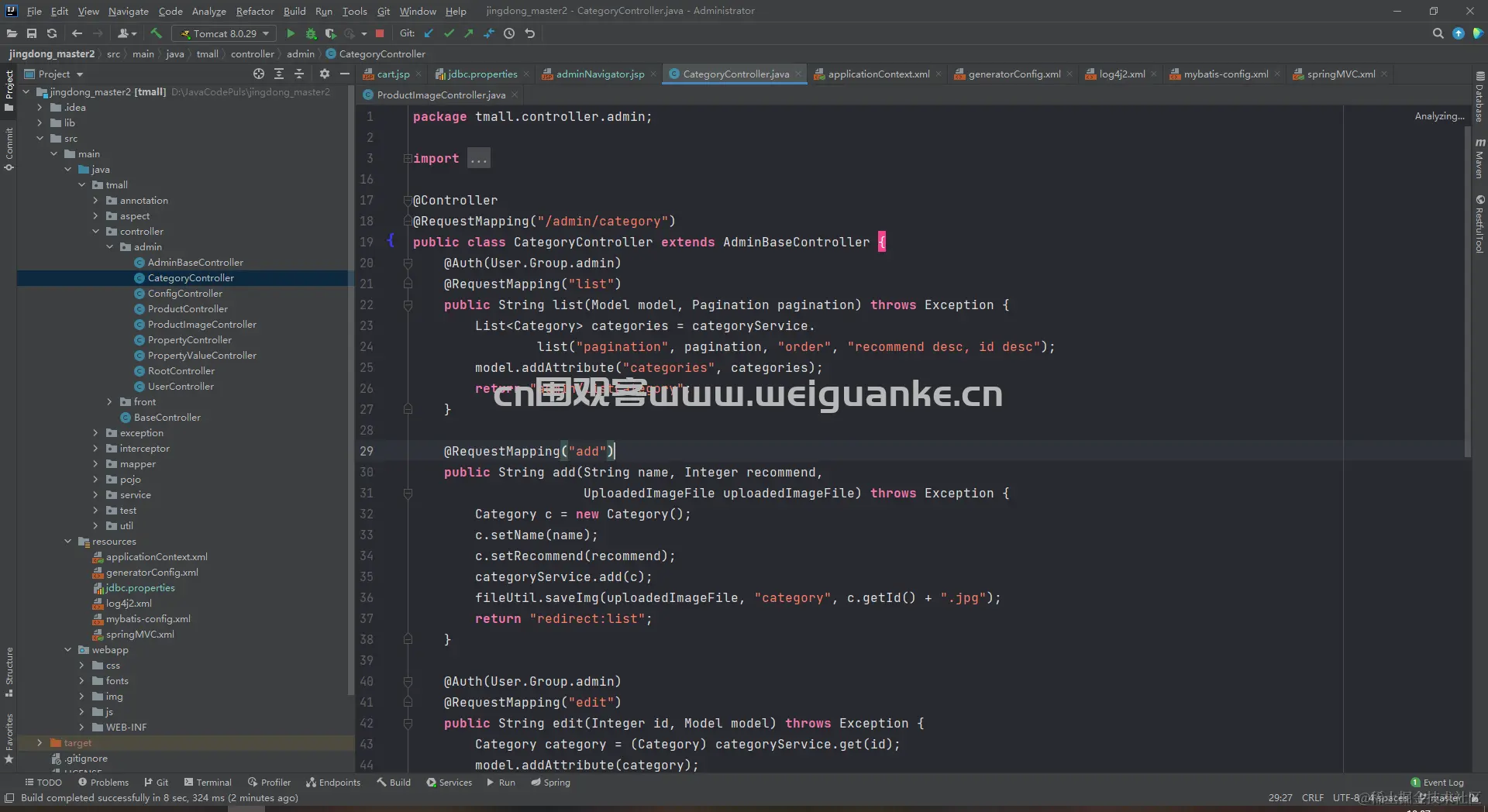
Task: Click the UTF-8 encoding indicator
Action: (x=1347, y=797)
